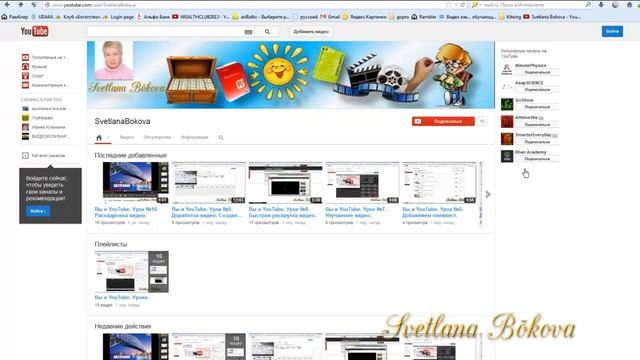This screenshot has height=360, width=640.
Task: Click the search magnifier button next to search field
Action: tap(267, 31)
